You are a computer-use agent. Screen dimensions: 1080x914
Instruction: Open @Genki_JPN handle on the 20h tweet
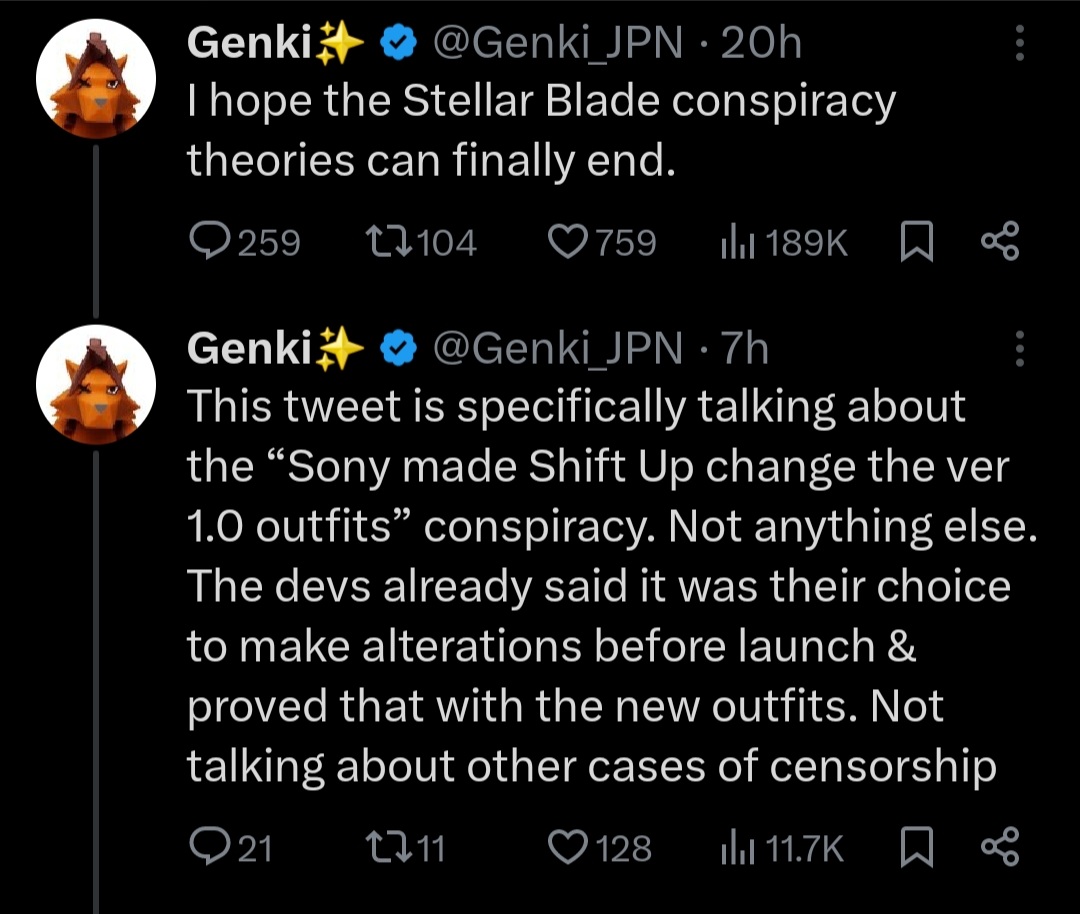coord(557,43)
